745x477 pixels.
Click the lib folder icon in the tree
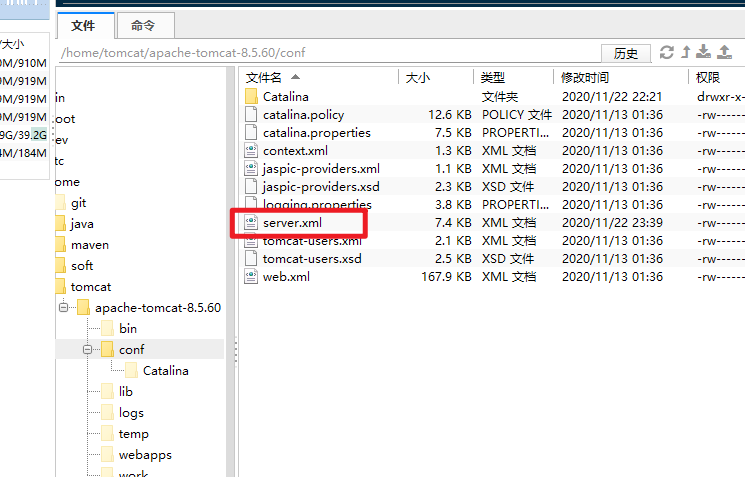pos(107,391)
